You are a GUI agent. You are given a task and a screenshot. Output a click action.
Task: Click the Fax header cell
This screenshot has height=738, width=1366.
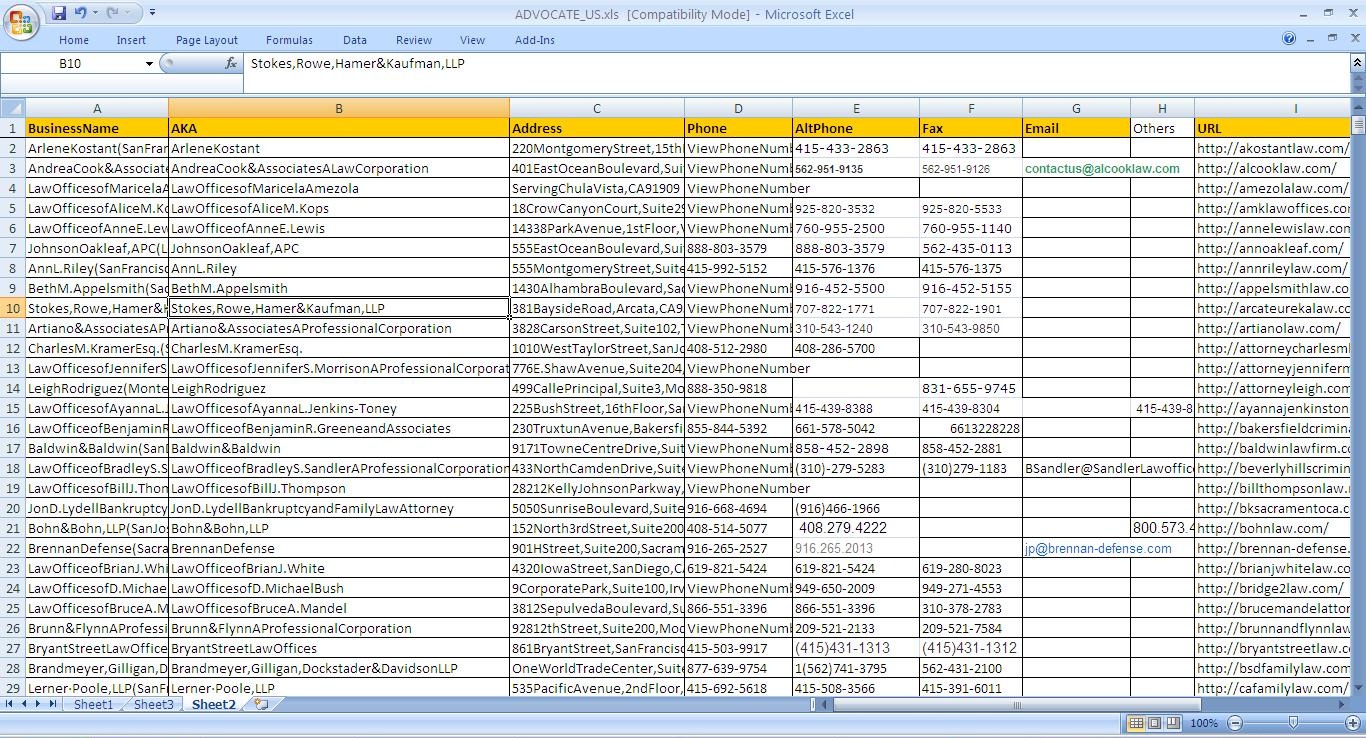971,128
